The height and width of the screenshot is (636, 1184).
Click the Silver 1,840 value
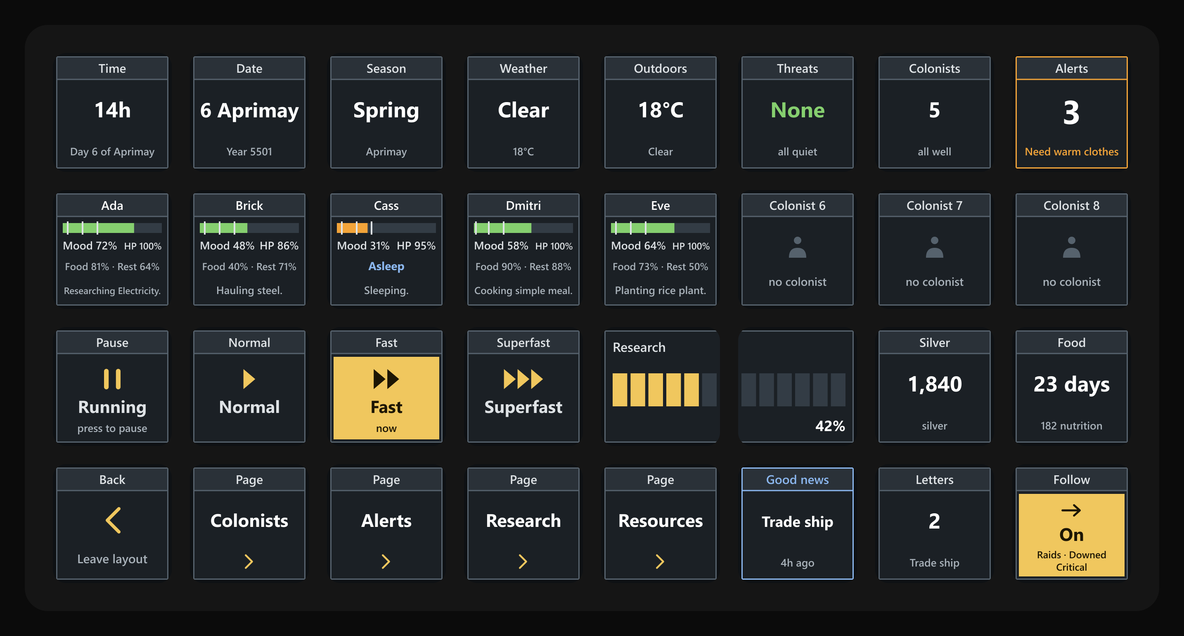(934, 384)
